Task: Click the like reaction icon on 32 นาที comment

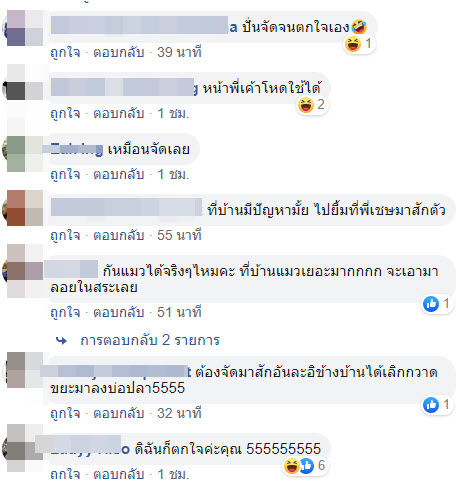Action: [431, 405]
